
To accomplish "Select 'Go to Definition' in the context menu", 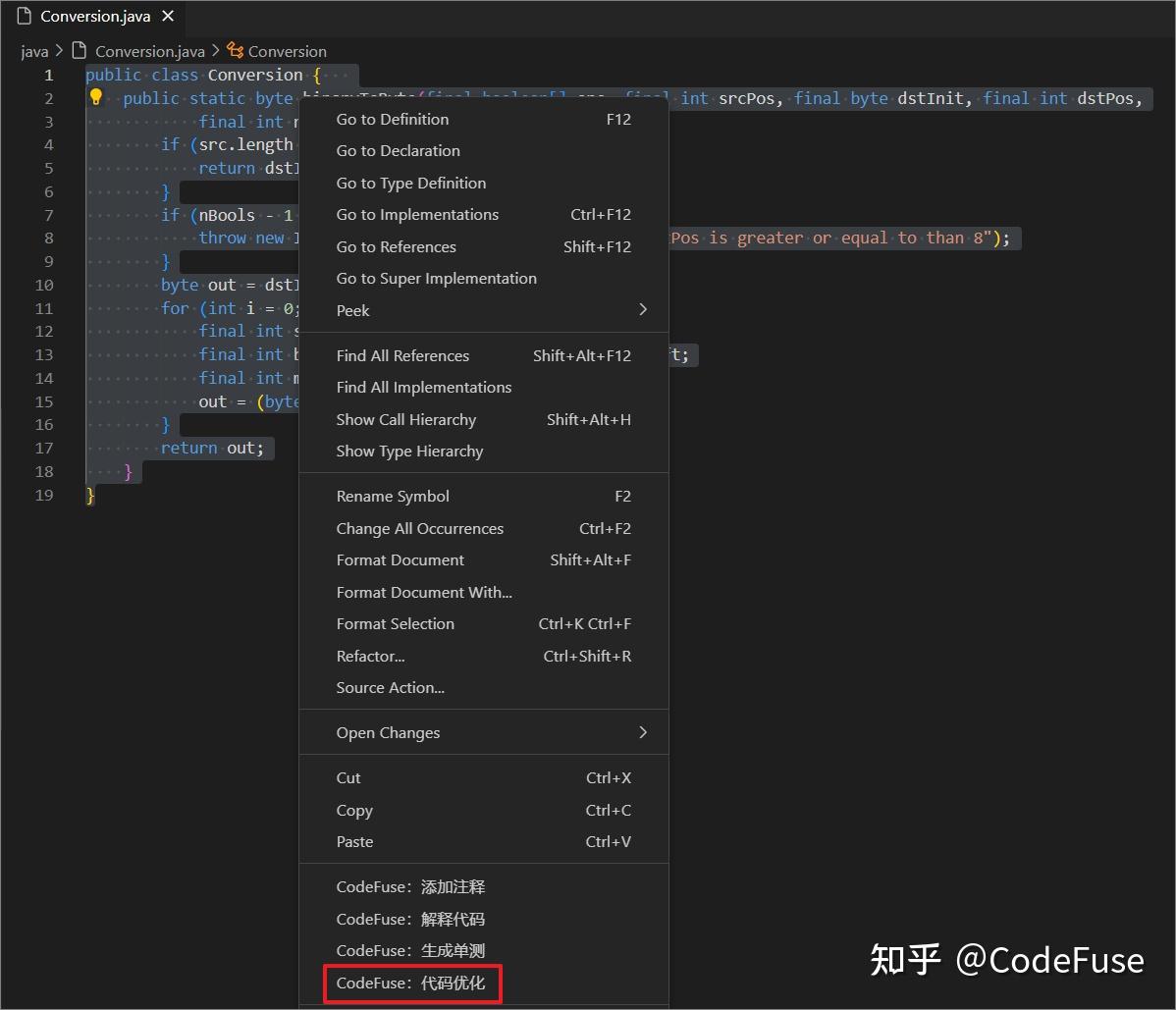I will click(393, 119).
